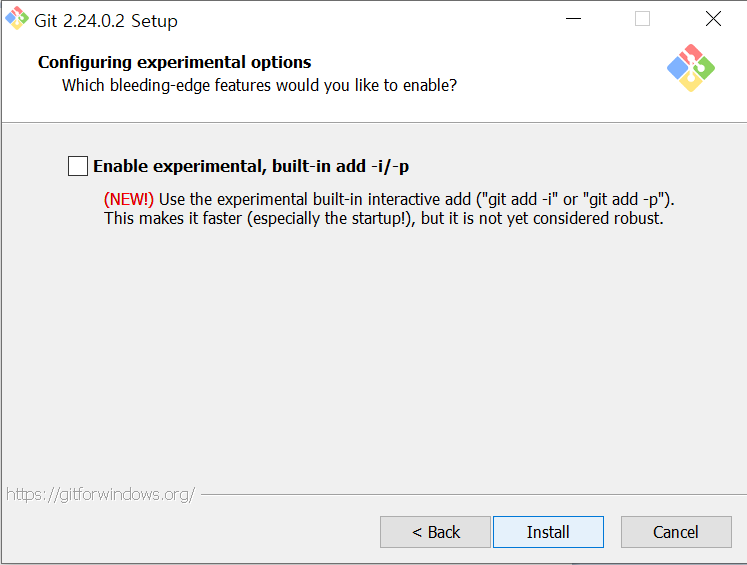Click the 'Configuring experimental options' heading

174,62
